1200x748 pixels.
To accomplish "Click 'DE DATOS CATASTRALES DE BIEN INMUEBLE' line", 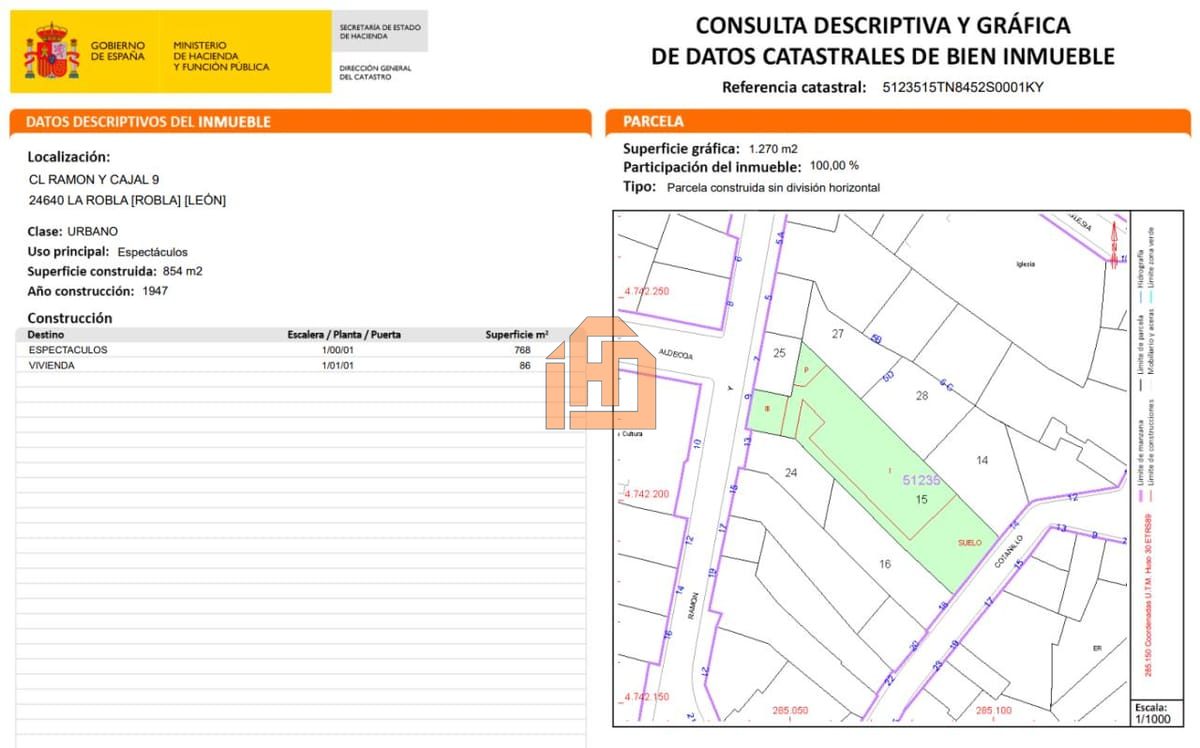I will click(x=883, y=56).
